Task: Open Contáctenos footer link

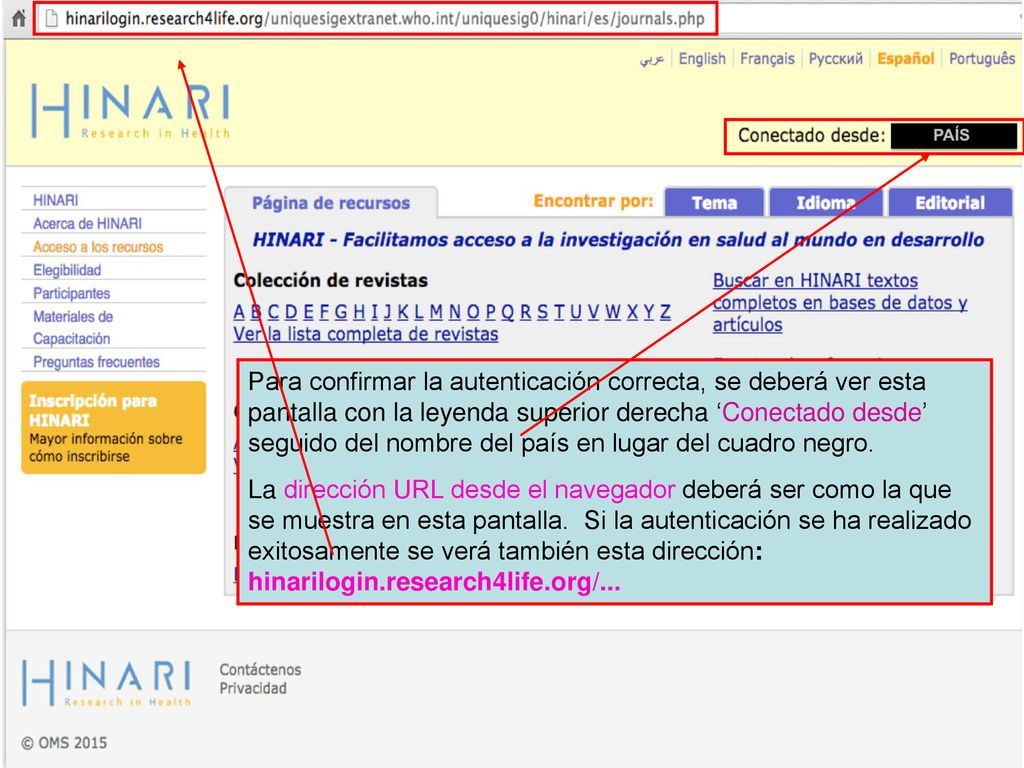Action: [260, 669]
